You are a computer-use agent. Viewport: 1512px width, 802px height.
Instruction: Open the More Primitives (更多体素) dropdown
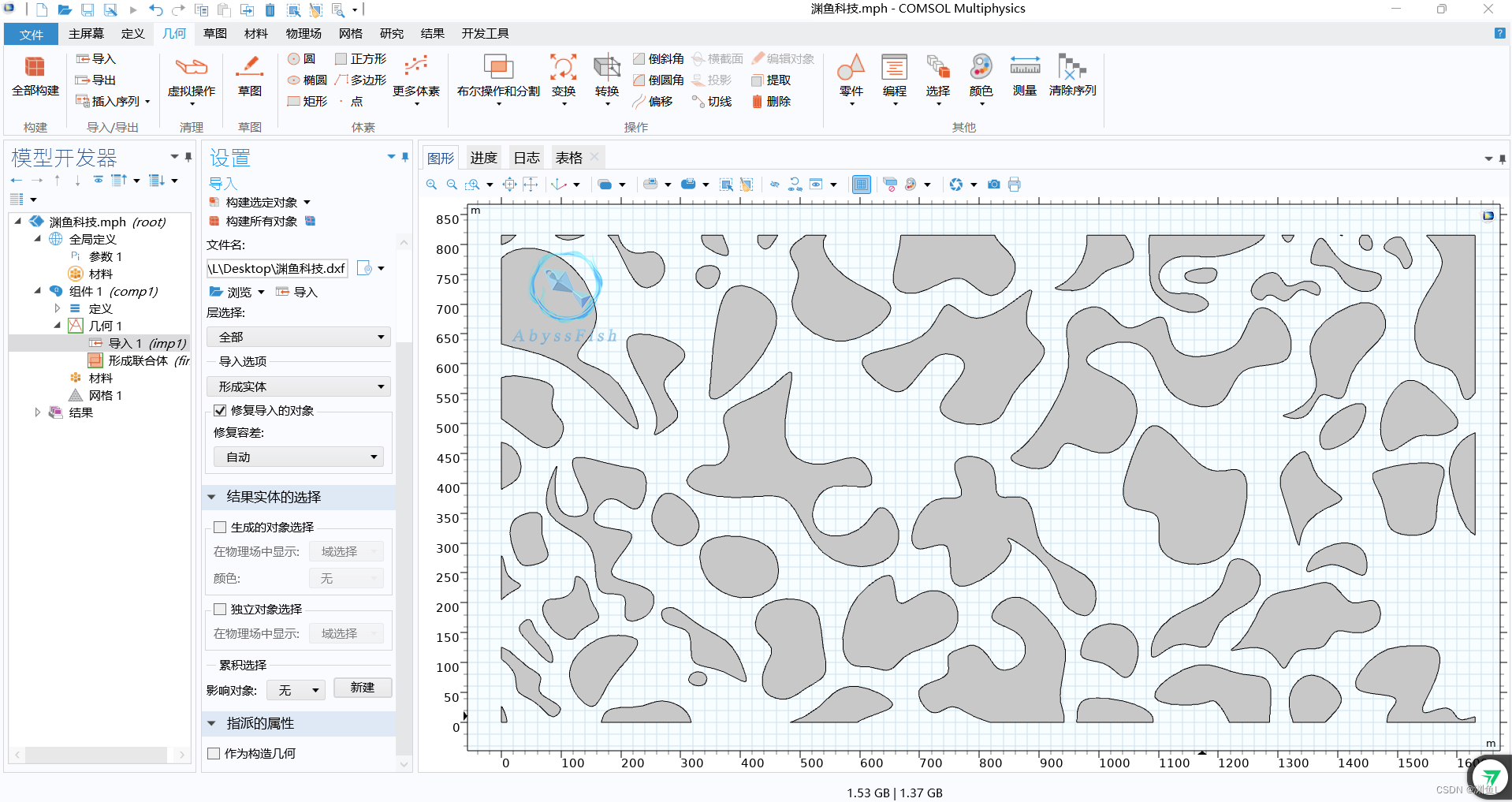click(x=416, y=77)
